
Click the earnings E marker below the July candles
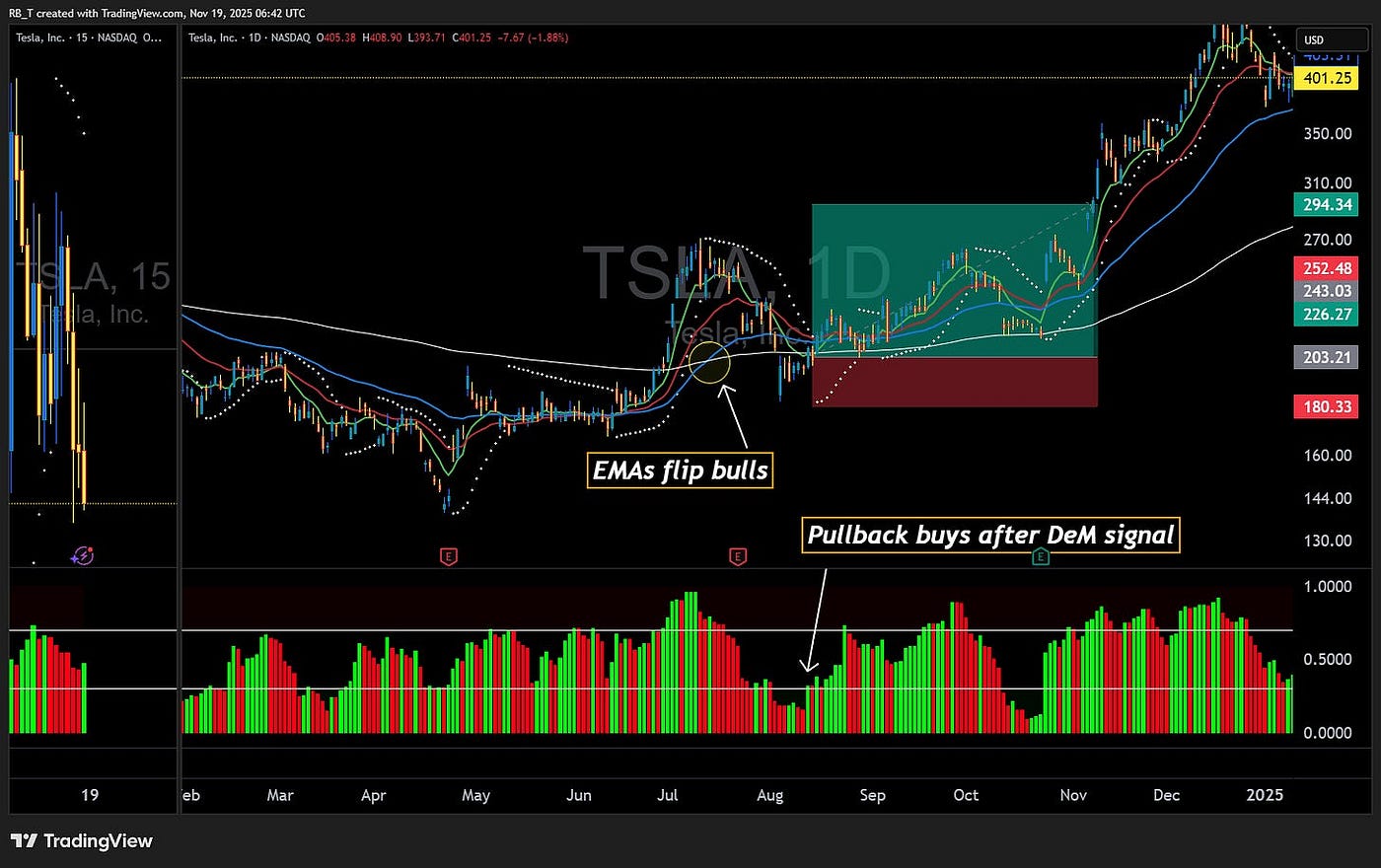tap(736, 556)
